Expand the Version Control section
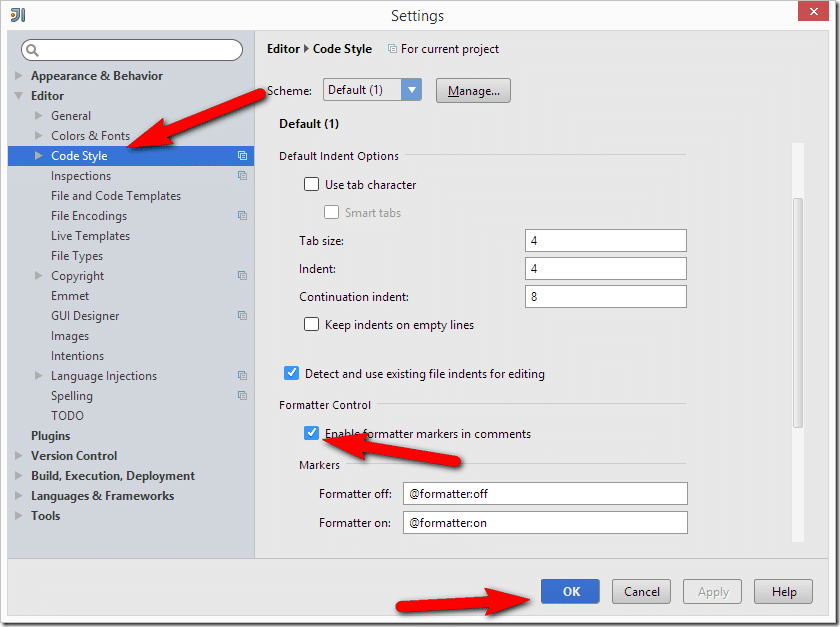 point(19,456)
